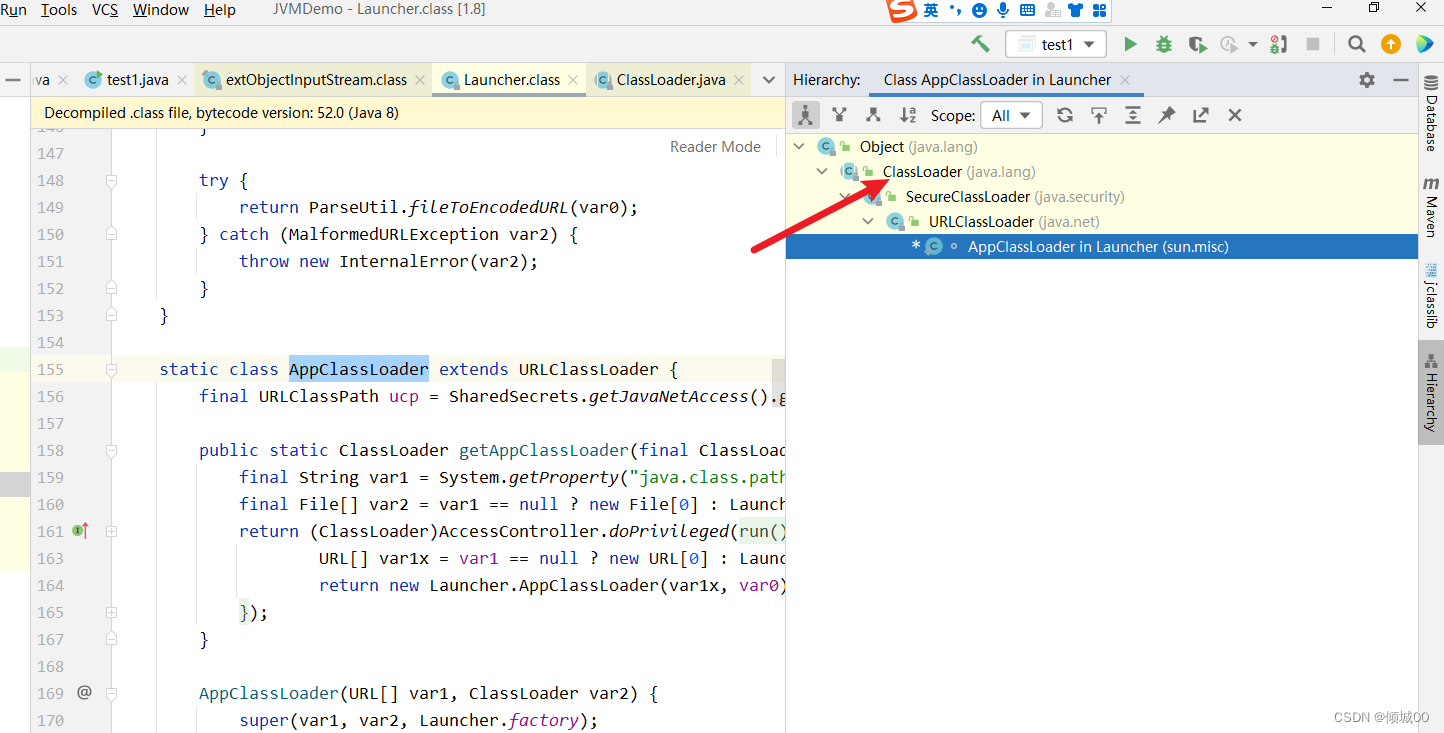Open dropdown arrow next to profiler icon
This screenshot has width=1444, height=733.
(x=1253, y=44)
